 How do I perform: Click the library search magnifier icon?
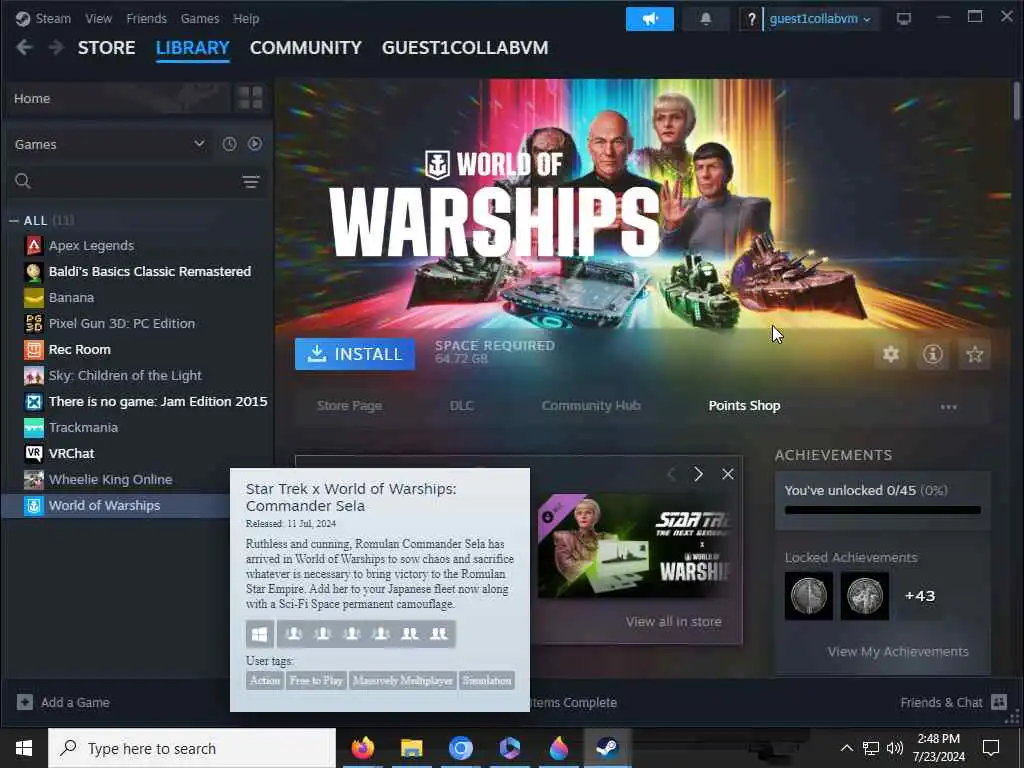[23, 181]
